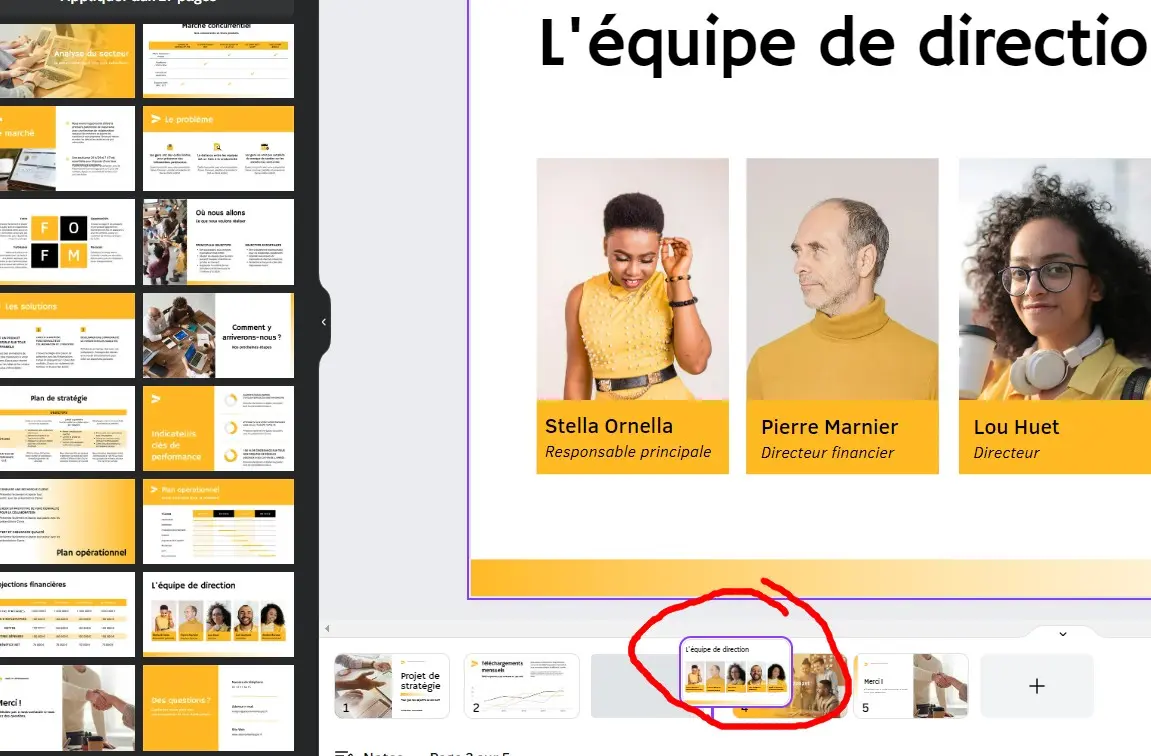
Task: Apply the 'Le problème' template page
Action: click(x=219, y=149)
